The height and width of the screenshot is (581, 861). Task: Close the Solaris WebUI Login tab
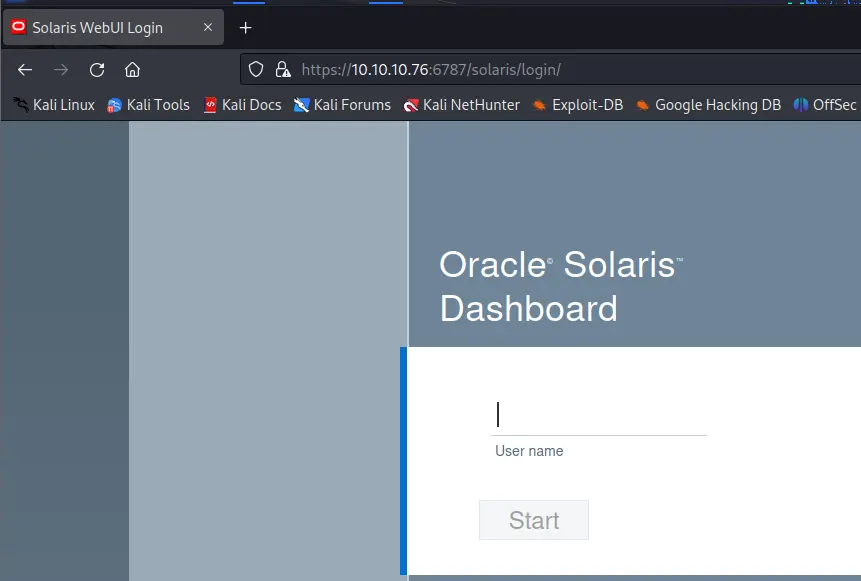point(208,27)
